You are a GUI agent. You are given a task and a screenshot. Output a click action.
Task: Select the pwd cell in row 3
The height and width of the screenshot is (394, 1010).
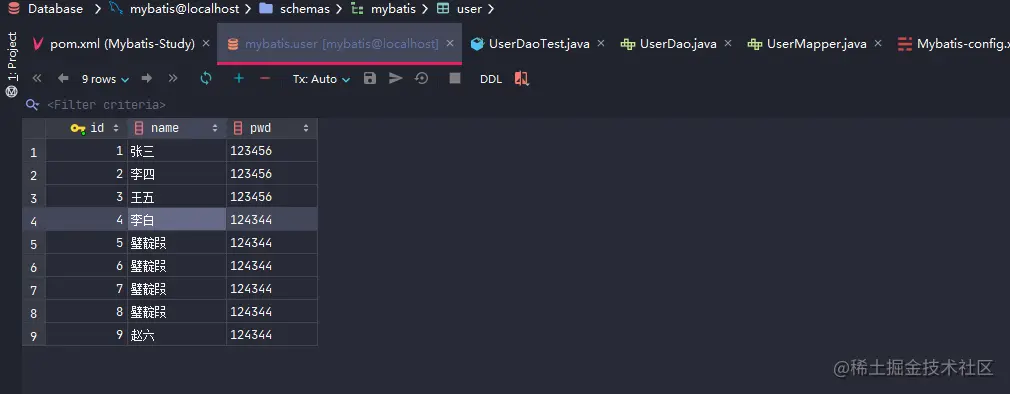coord(272,196)
